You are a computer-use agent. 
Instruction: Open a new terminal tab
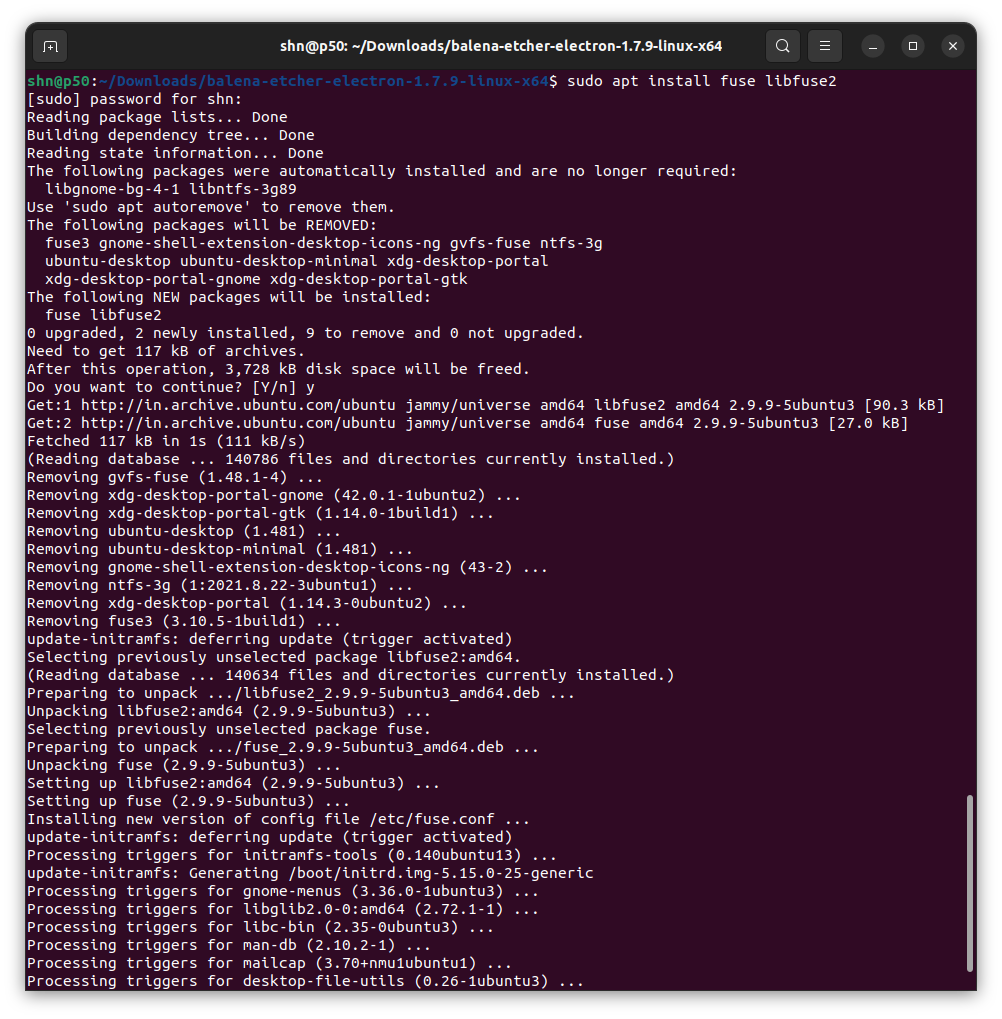click(50, 47)
